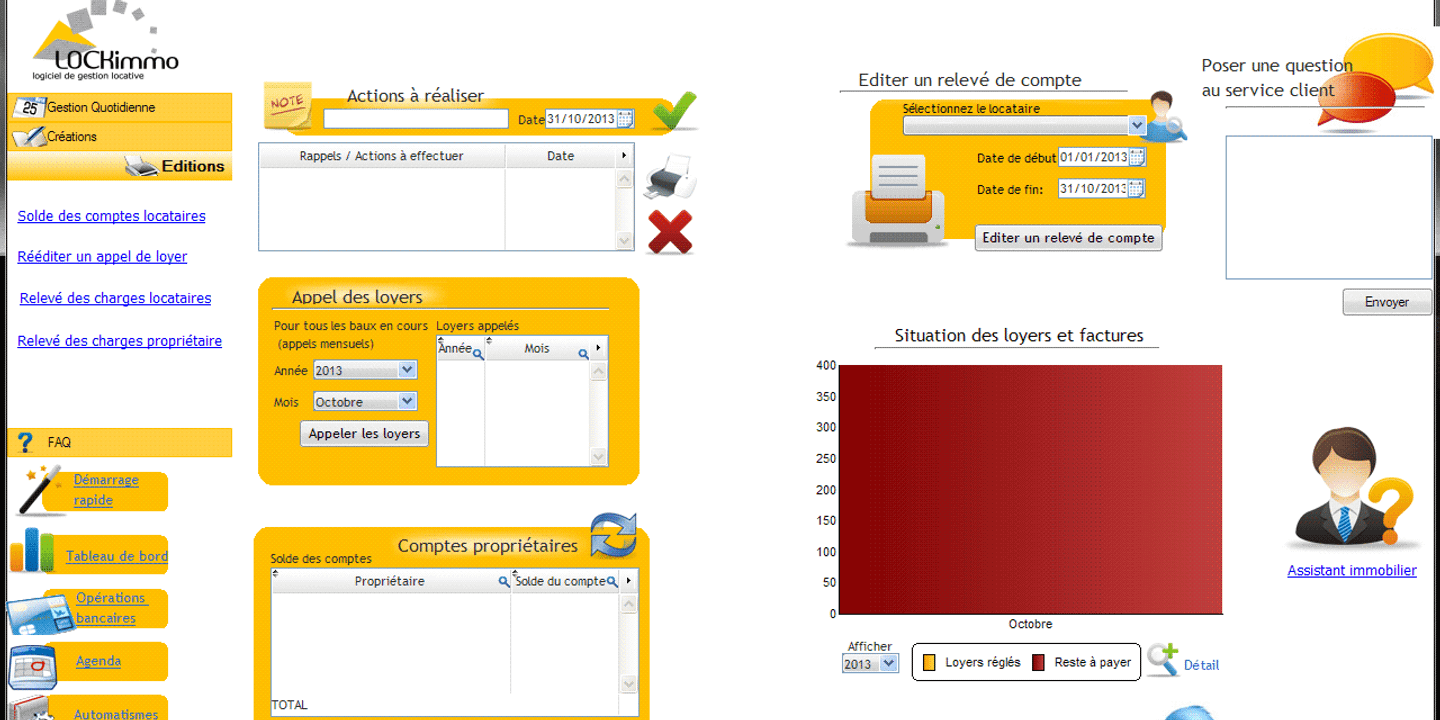The width and height of the screenshot is (1440, 720).
Task: Sort by Rappels / Actions à effectuer header
Action: click(x=382, y=156)
